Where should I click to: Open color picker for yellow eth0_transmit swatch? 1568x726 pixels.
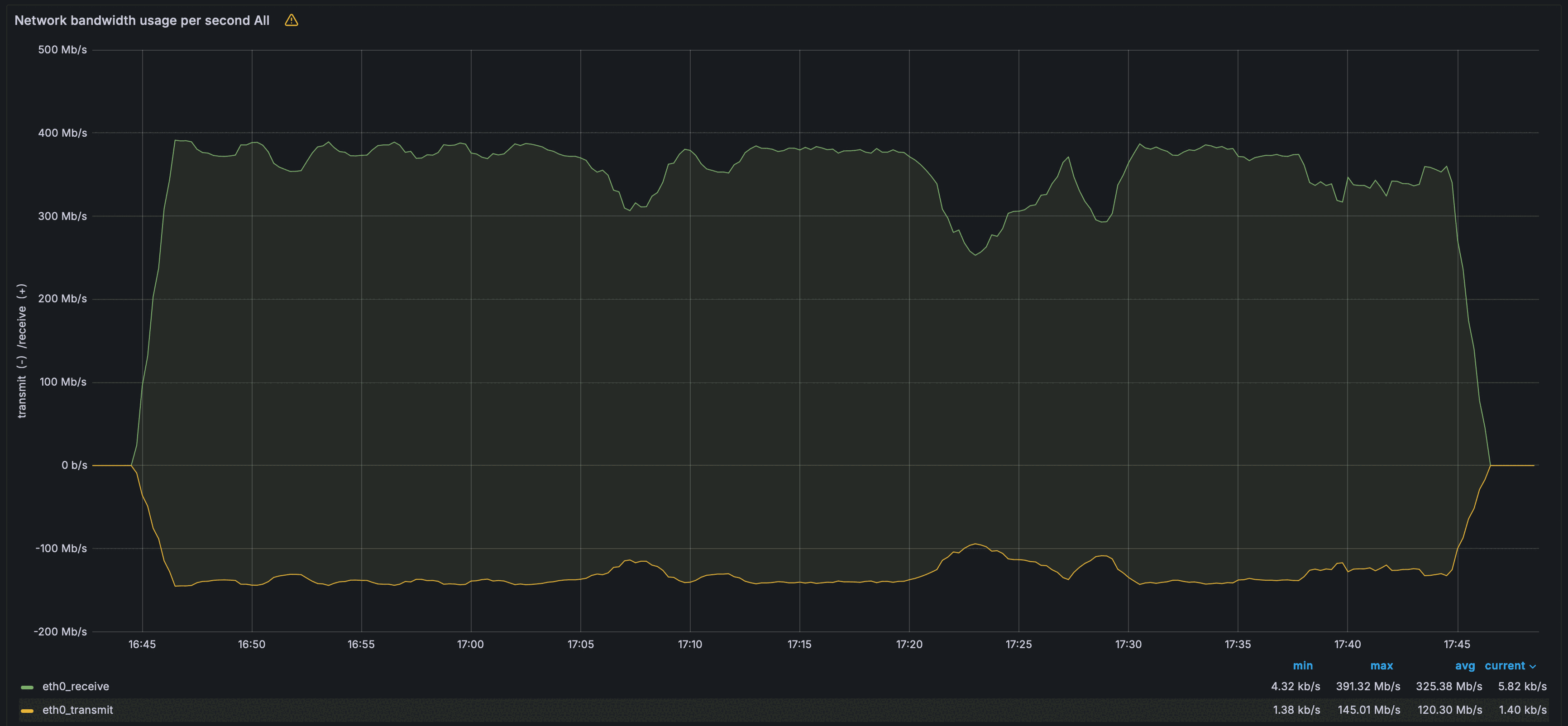tap(27, 711)
